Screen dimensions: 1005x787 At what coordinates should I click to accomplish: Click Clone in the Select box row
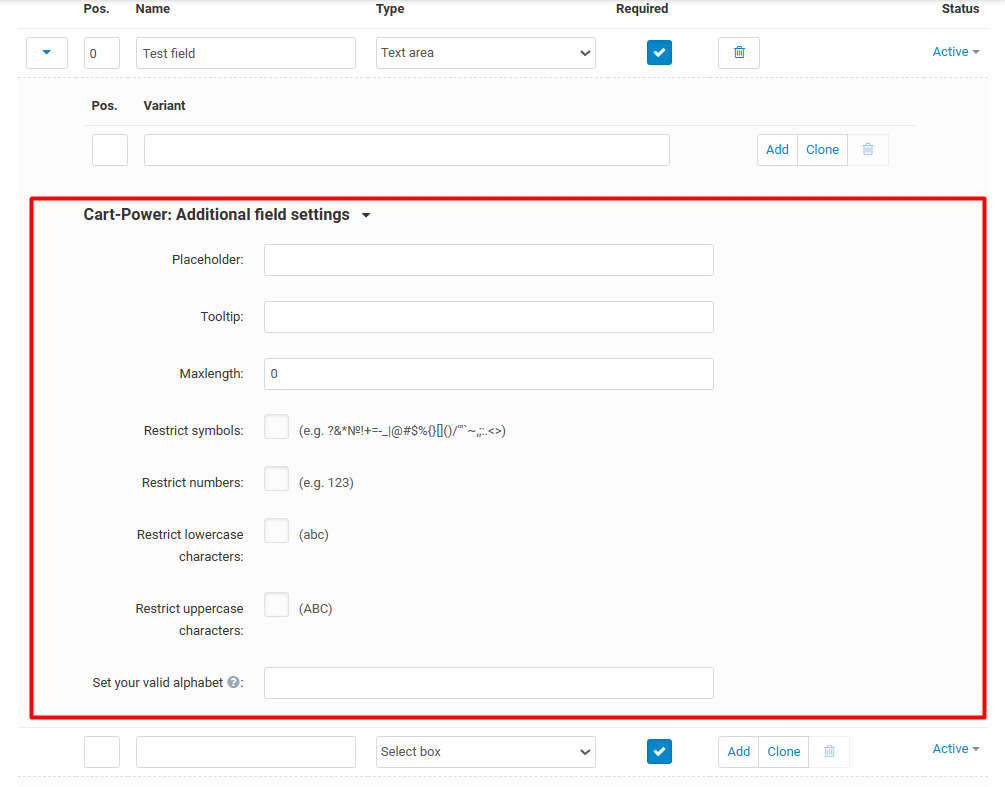click(784, 751)
